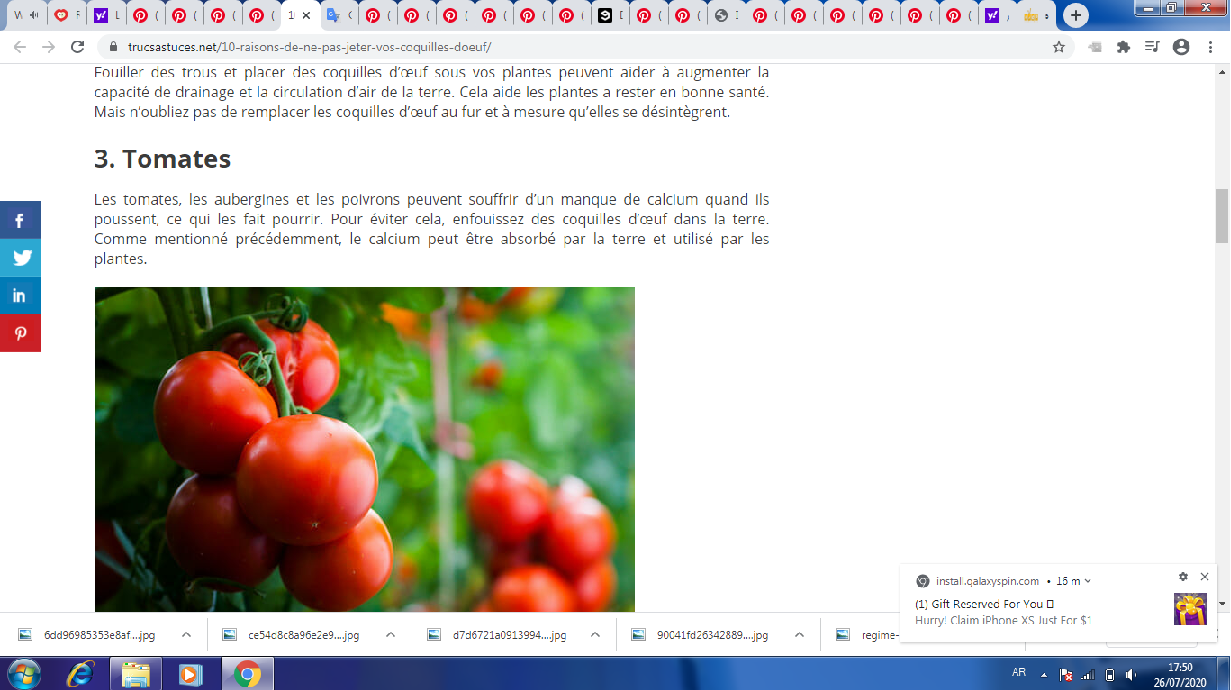This screenshot has width=1231, height=690.
Task: Expand menu for d7d6721a0913994 download
Action: point(595,635)
